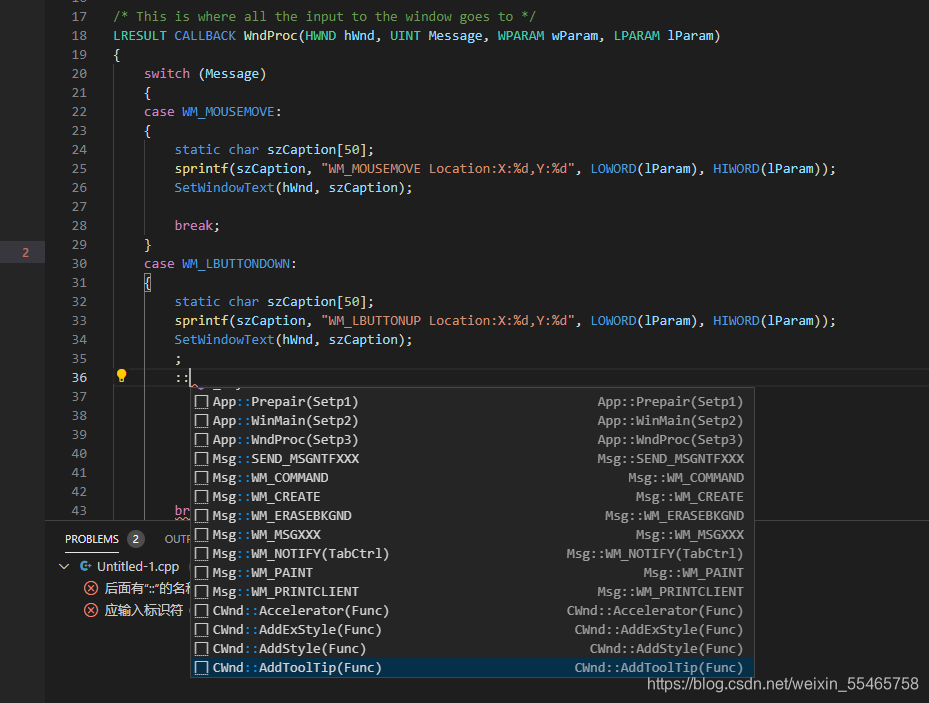The width and height of the screenshot is (929, 703).
Task: Click snippet icon beside Msg::WM_CREATE
Action: pos(201,496)
